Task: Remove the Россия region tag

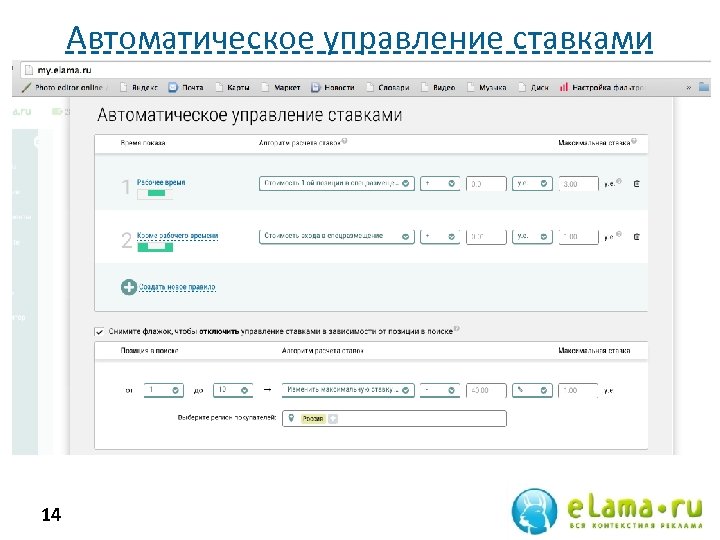Action: point(333,418)
